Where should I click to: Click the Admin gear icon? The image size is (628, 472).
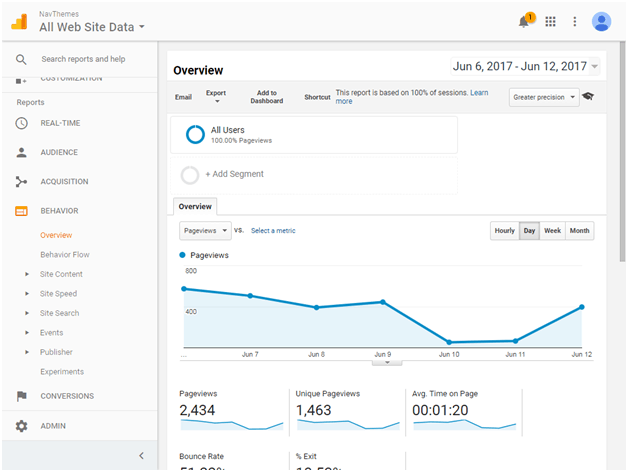22,426
